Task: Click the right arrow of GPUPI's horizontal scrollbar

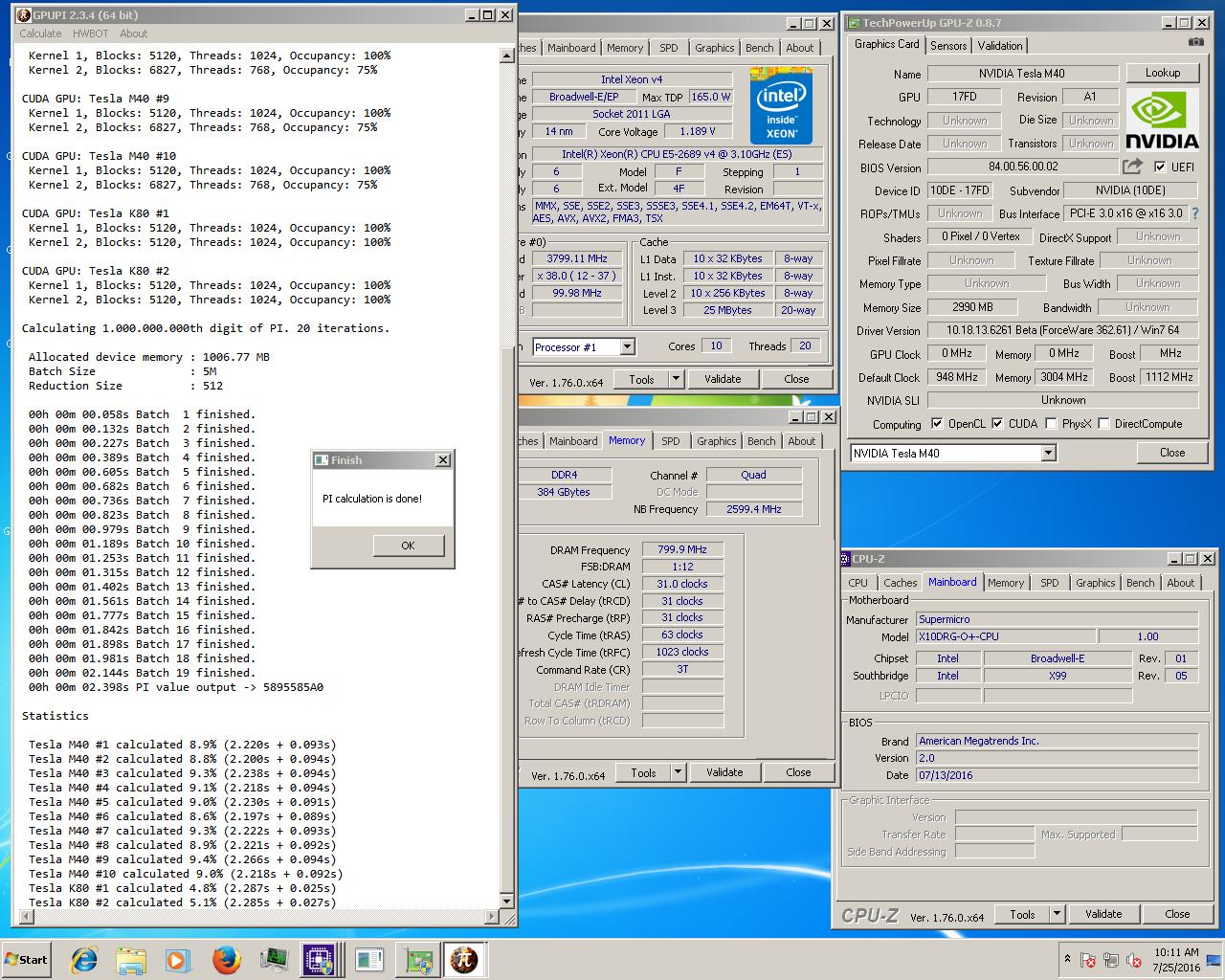Action: 493,917
